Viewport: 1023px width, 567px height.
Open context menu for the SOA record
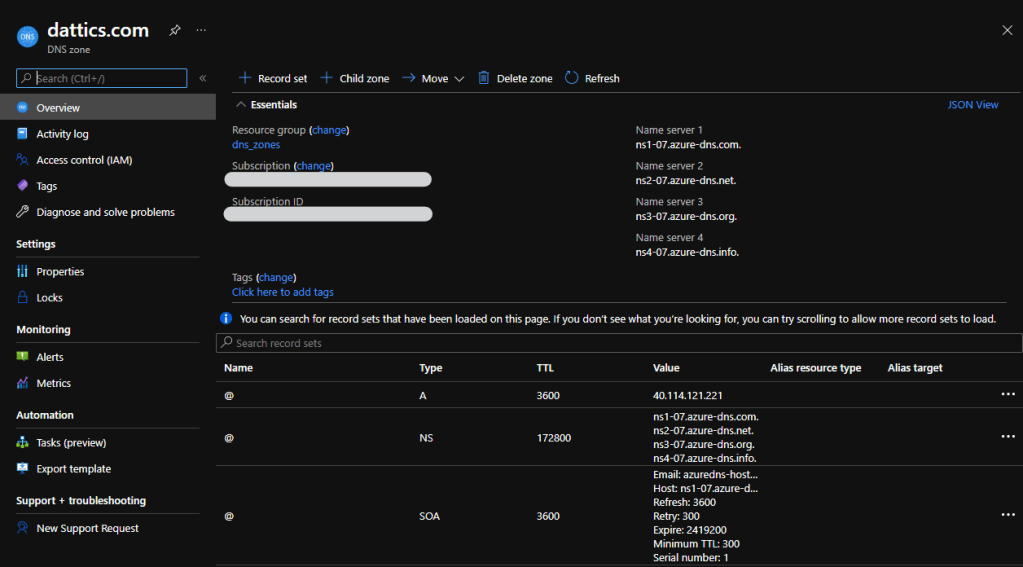coord(1007,515)
